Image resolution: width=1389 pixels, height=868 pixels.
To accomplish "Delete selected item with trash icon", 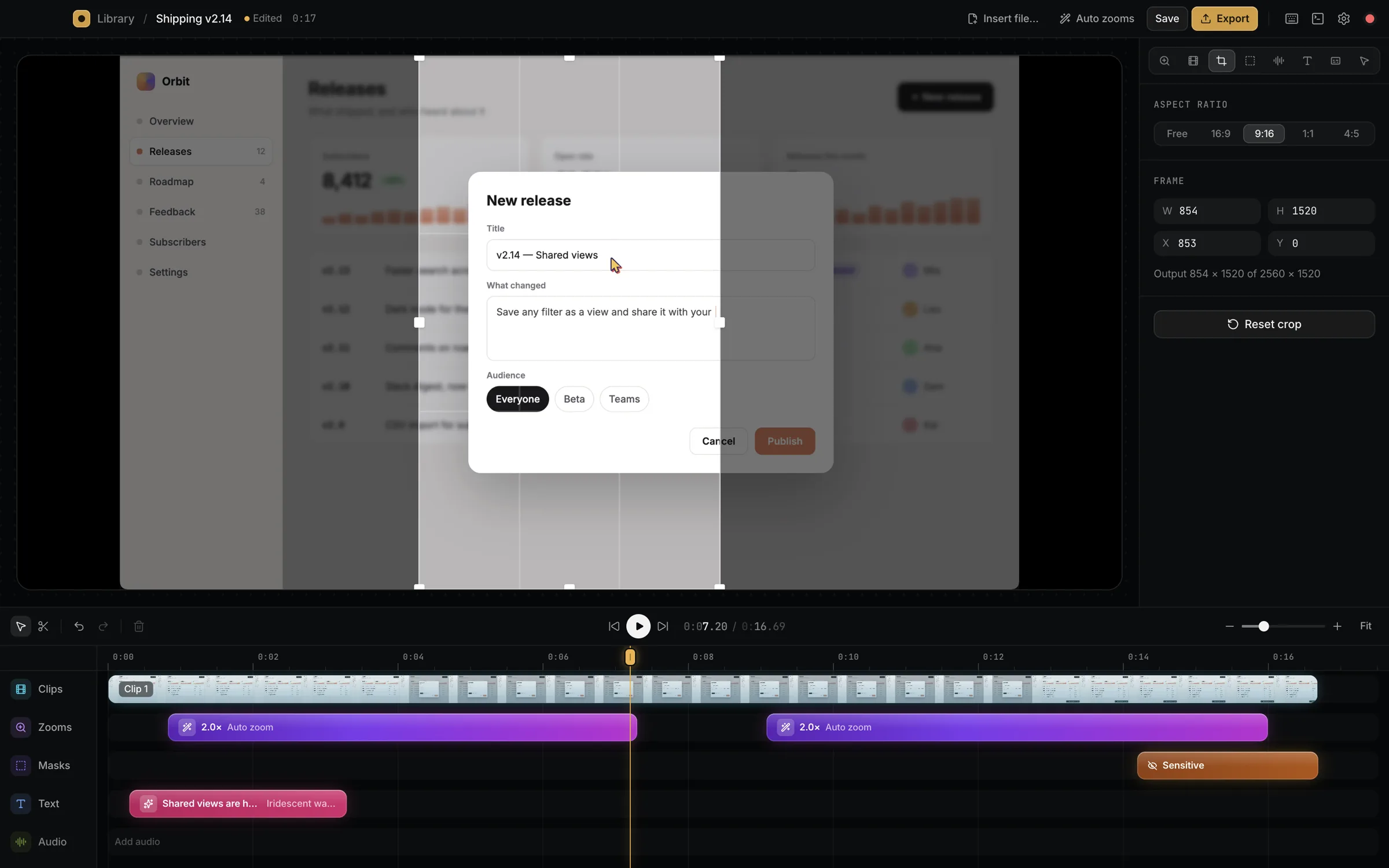I will click(139, 626).
